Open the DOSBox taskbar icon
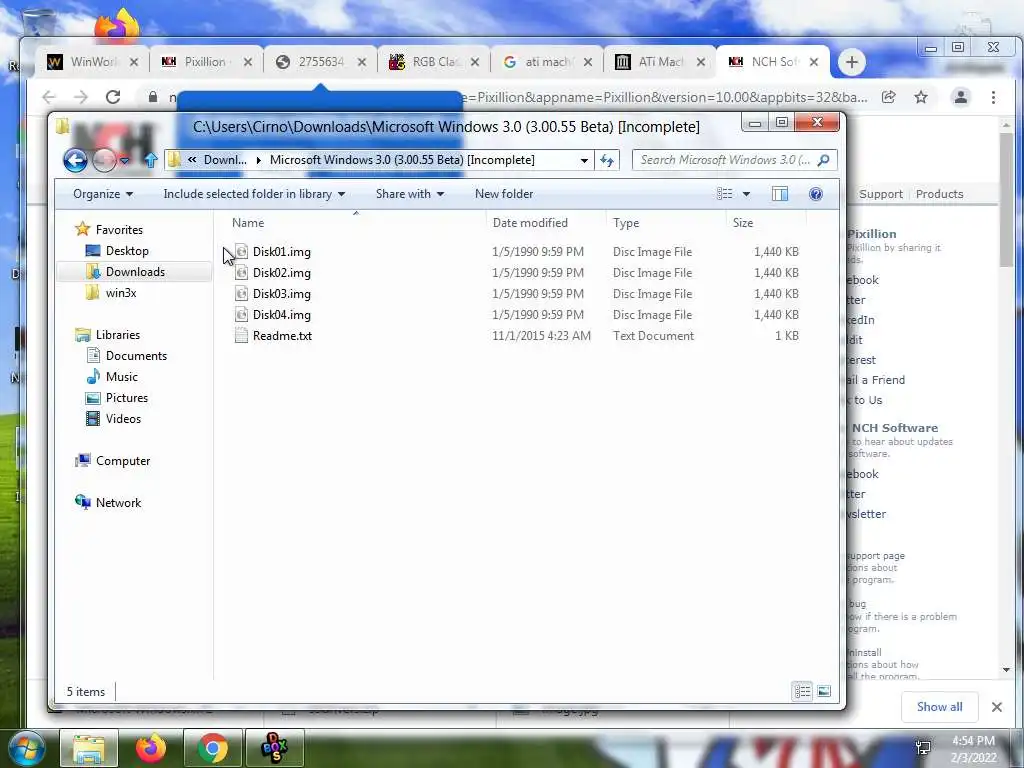This screenshot has width=1024, height=768. 274,748
